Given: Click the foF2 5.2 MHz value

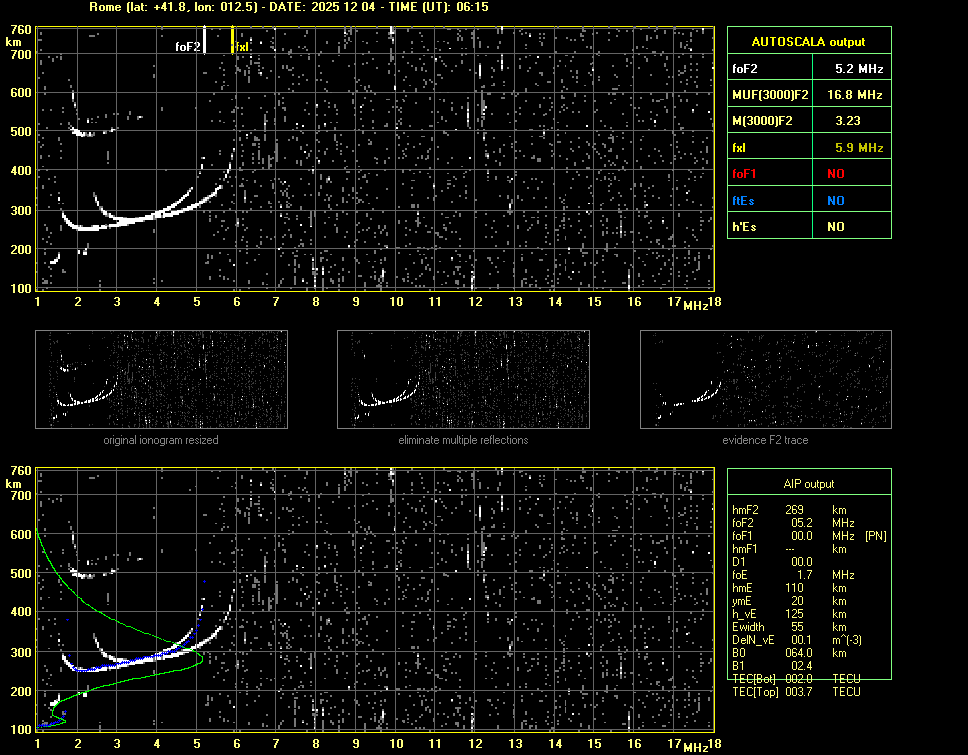Looking at the screenshot, I should pos(859,69).
